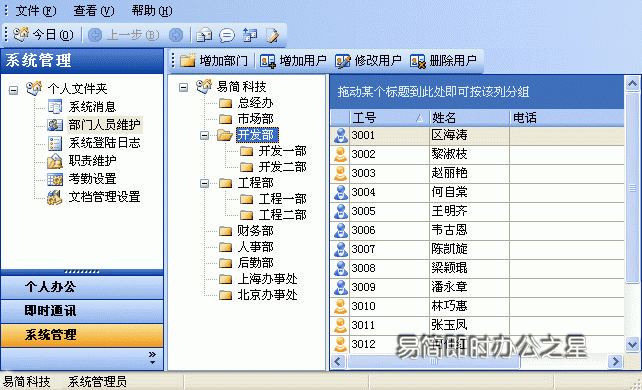642x390 pixels.
Task: Click the 修改用户 button
Action: click(368, 61)
